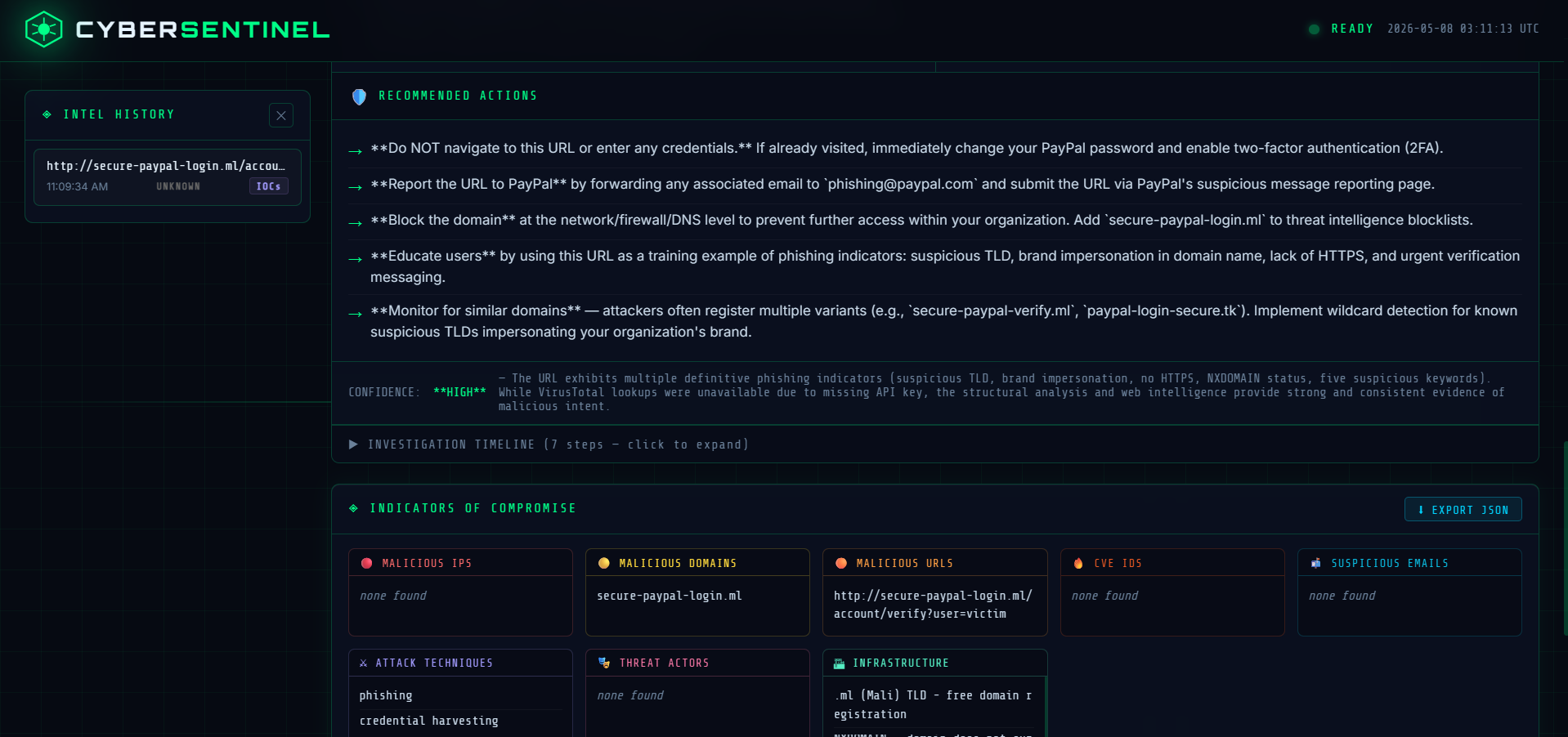Click the UNKNOWN verdict label in history
This screenshot has width=1568, height=737.
click(178, 186)
